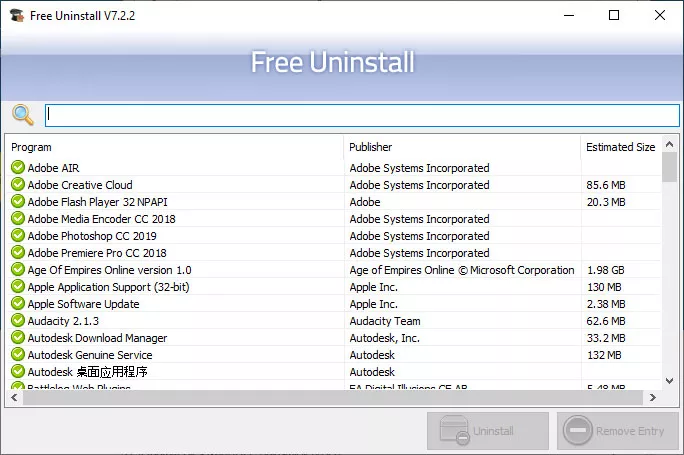Focus the program search input field
Image resolution: width=684 pixels, height=455 pixels.
(x=362, y=115)
